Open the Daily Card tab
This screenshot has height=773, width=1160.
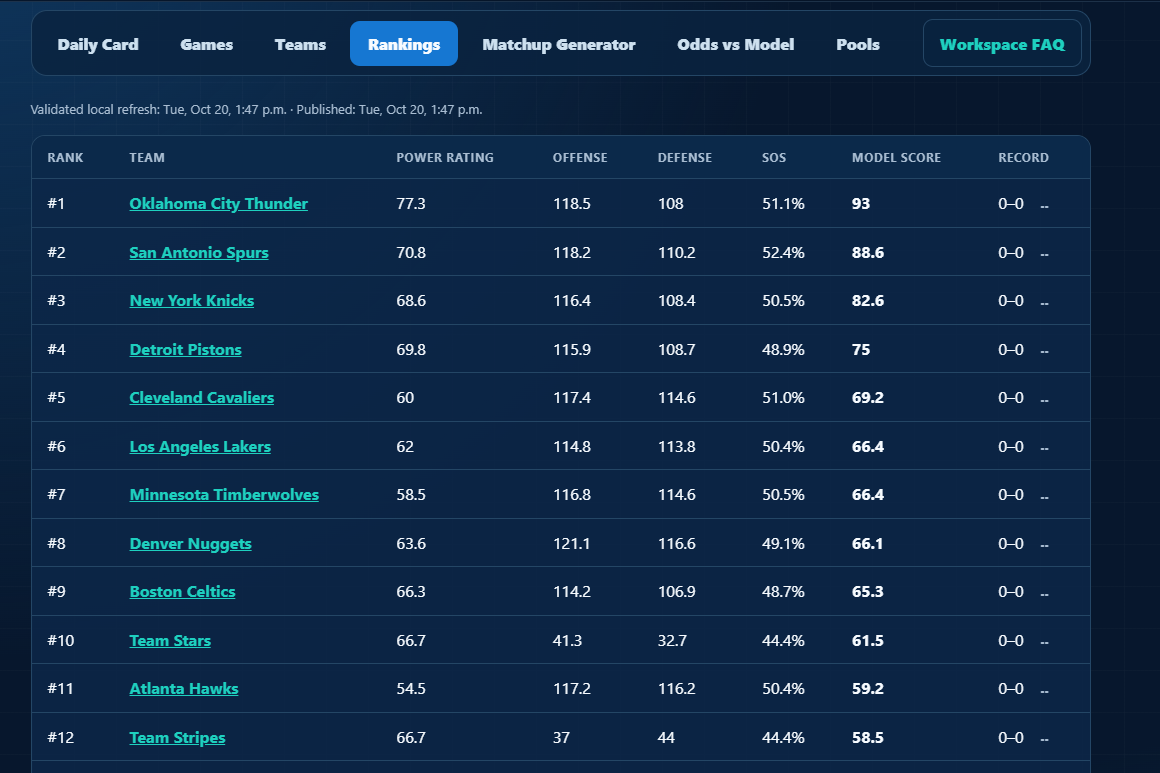(x=98, y=44)
